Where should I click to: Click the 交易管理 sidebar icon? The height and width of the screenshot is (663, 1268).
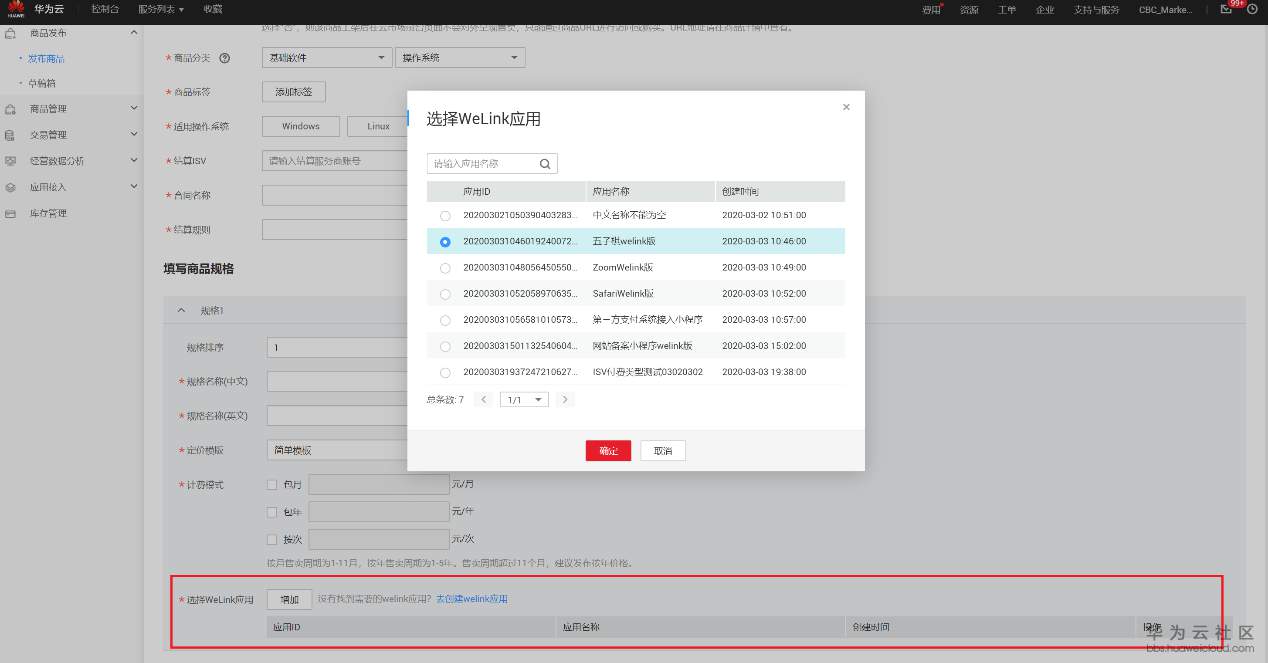[10, 135]
